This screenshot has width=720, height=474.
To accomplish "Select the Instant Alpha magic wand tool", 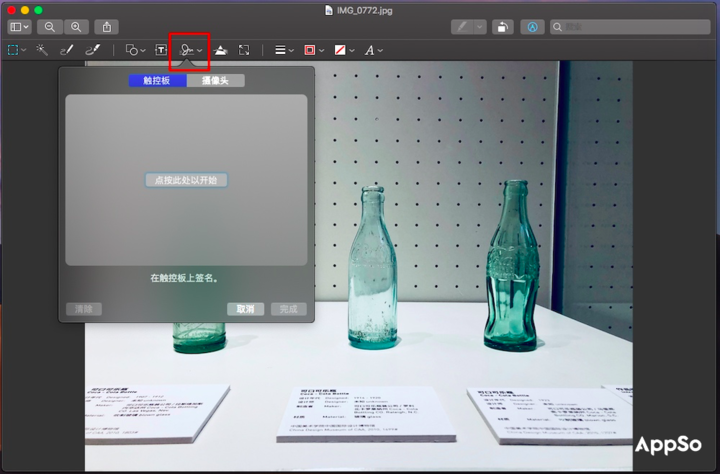I will pyautogui.click(x=41, y=49).
